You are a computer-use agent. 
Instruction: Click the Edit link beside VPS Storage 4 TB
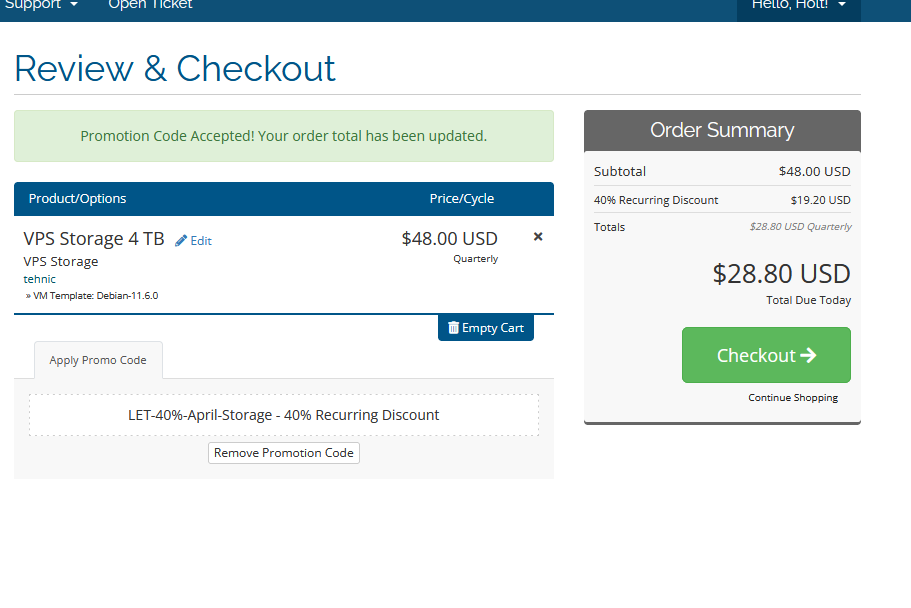coord(201,241)
